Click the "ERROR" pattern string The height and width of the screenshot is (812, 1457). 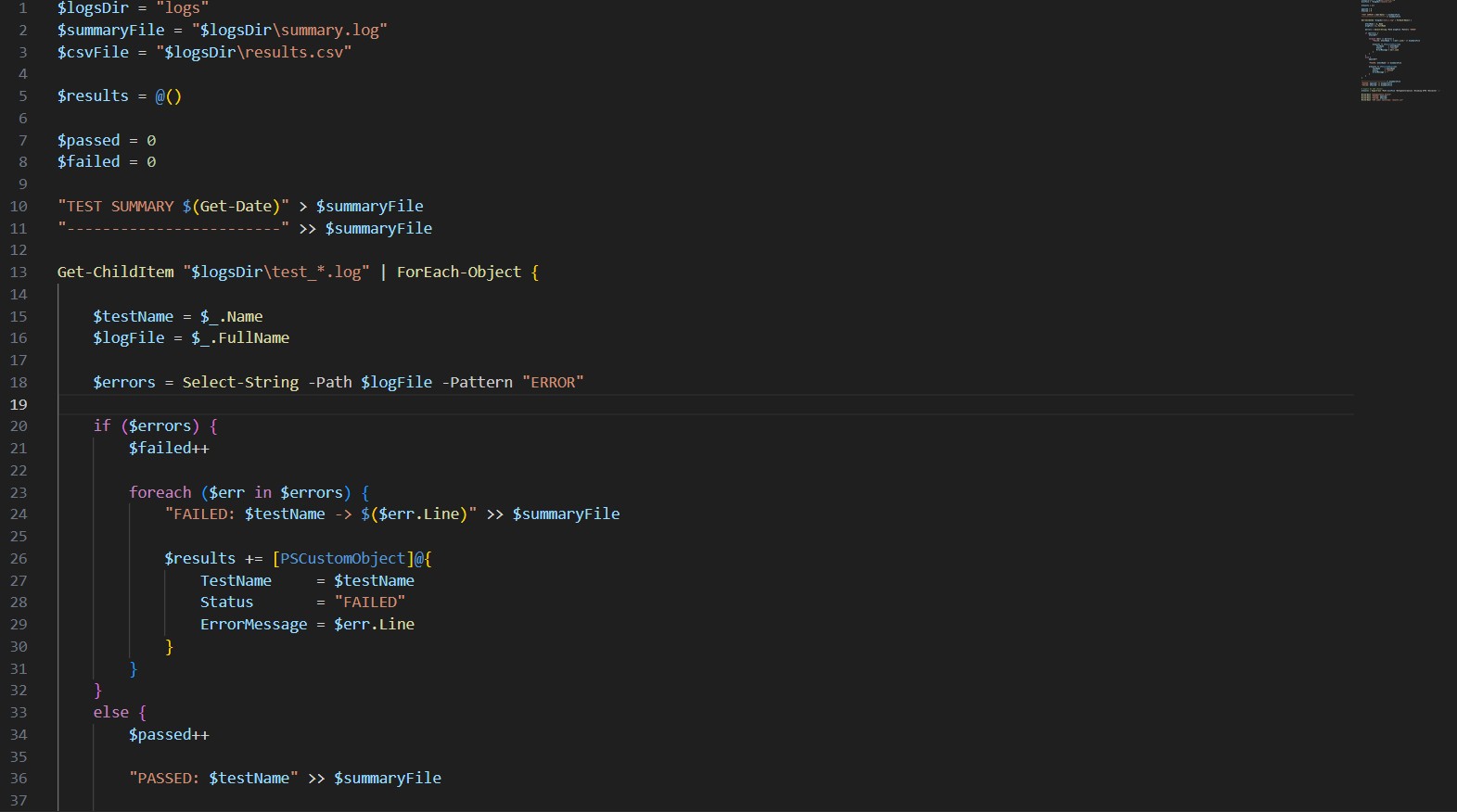pyautogui.click(x=553, y=383)
